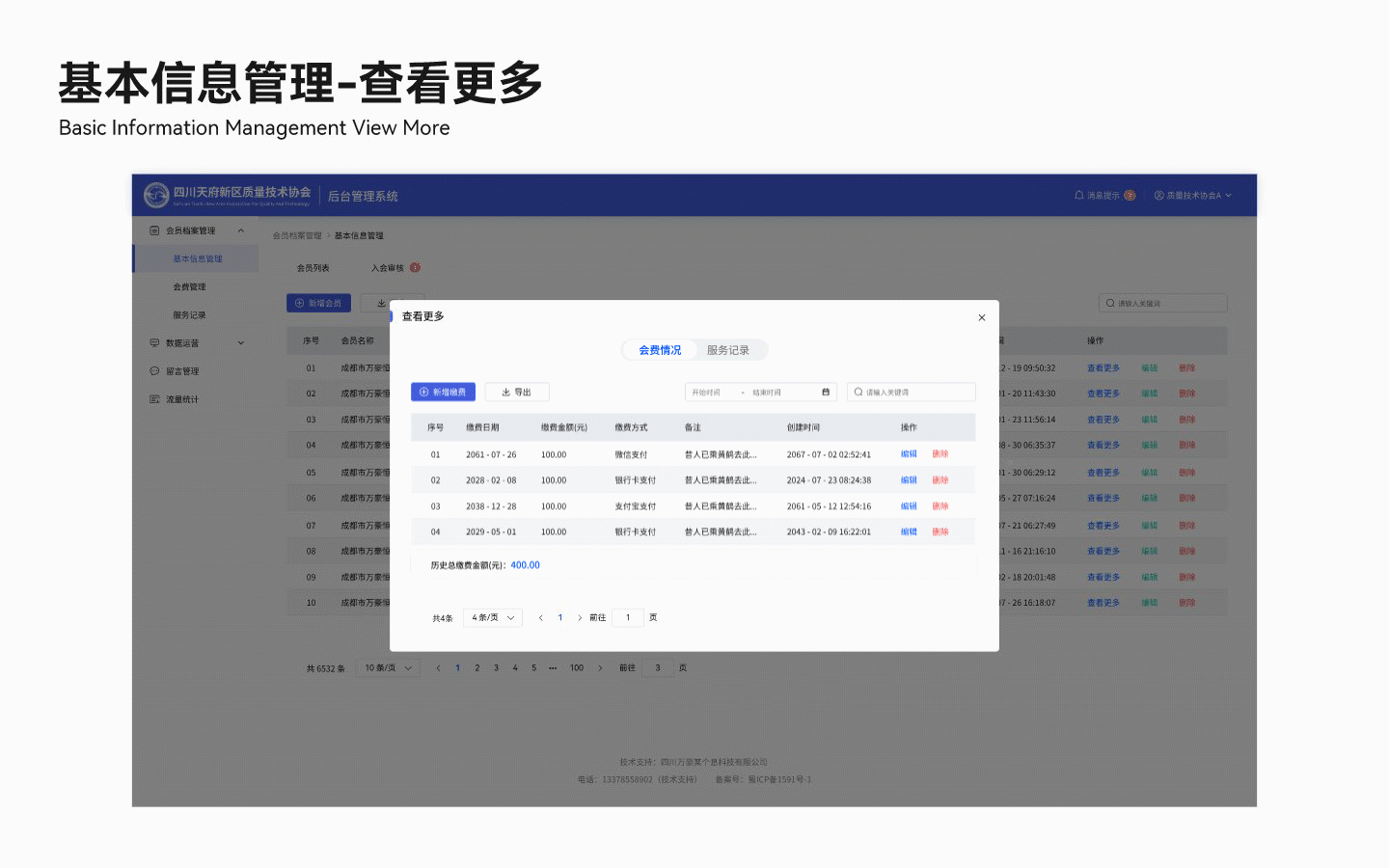
Task: Click the 留言管理 sidebar icon
Action: pyautogui.click(x=154, y=371)
